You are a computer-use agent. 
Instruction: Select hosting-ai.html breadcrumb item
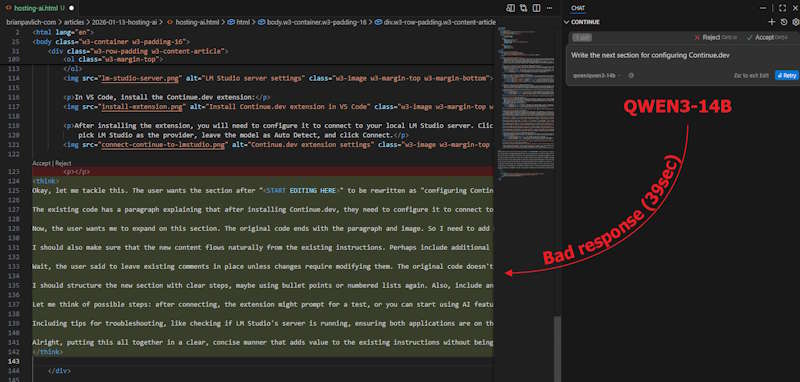[x=196, y=22]
